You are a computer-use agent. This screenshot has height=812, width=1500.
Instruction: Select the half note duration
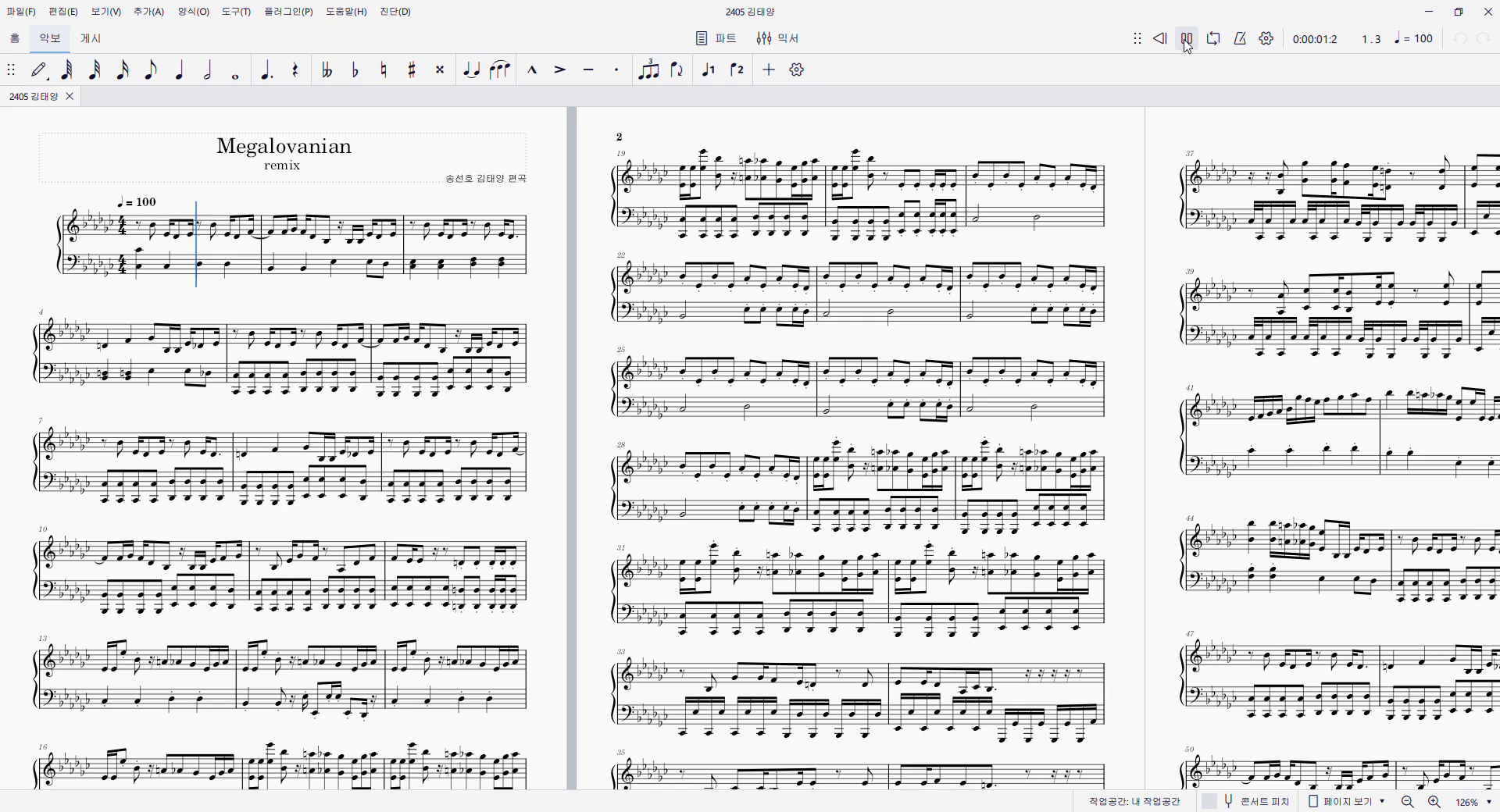(207, 69)
